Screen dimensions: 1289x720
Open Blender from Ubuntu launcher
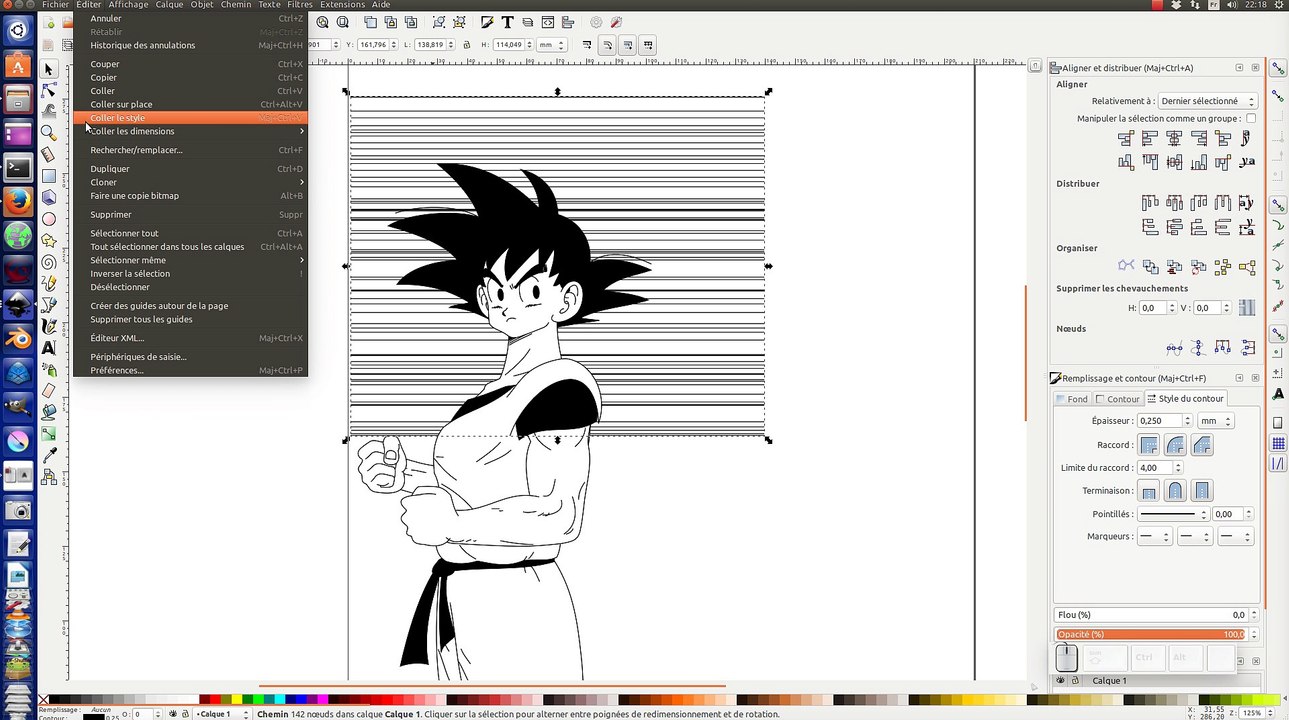18,338
